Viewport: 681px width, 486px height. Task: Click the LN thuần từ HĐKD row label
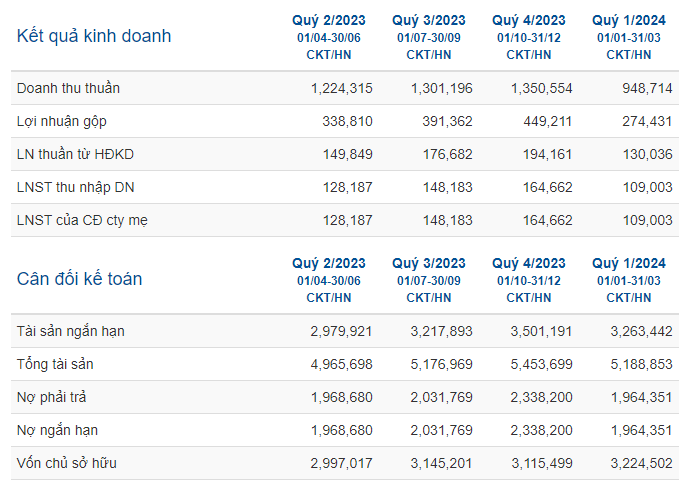75,154
